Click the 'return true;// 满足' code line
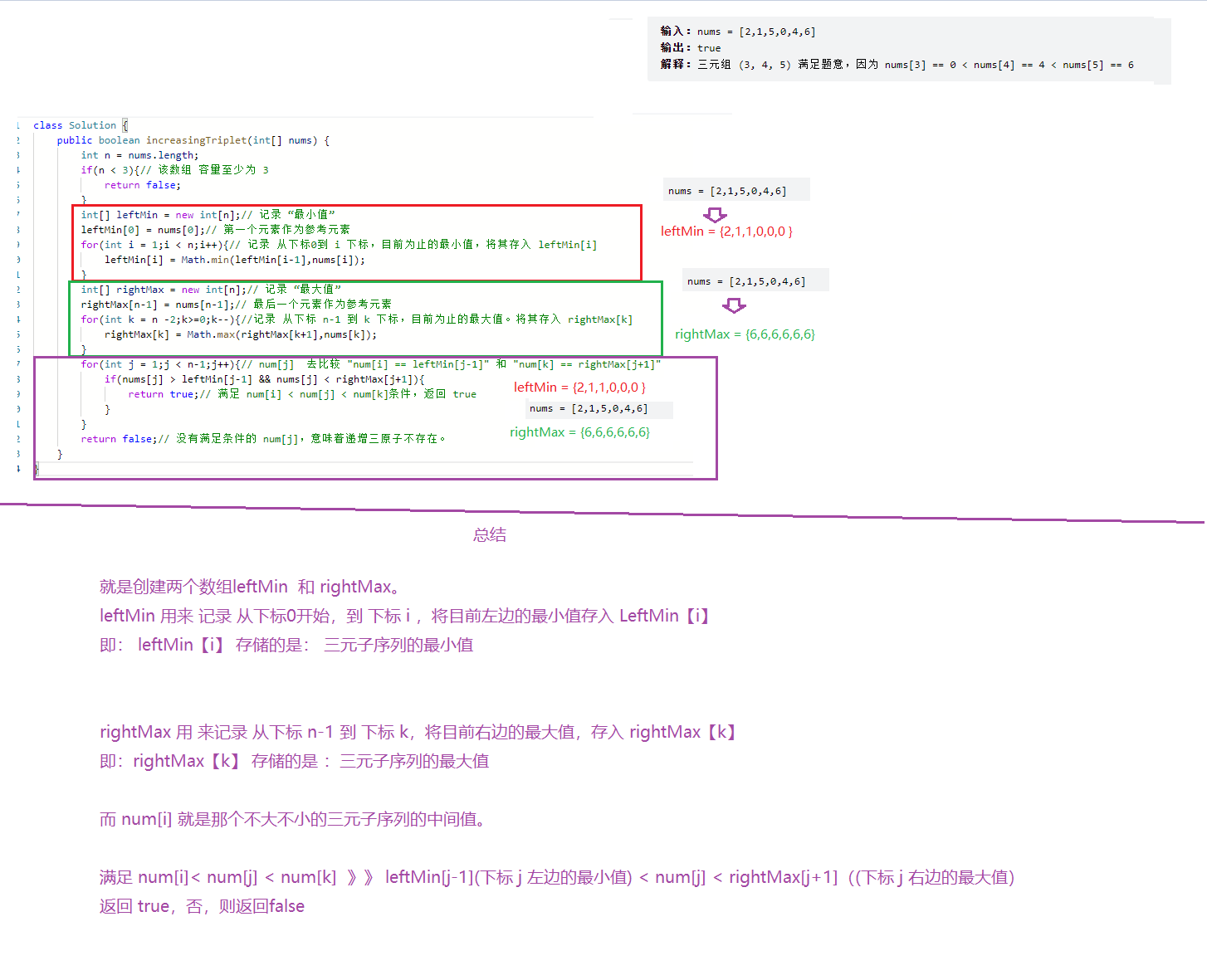The height and width of the screenshot is (980, 1207). (x=302, y=394)
